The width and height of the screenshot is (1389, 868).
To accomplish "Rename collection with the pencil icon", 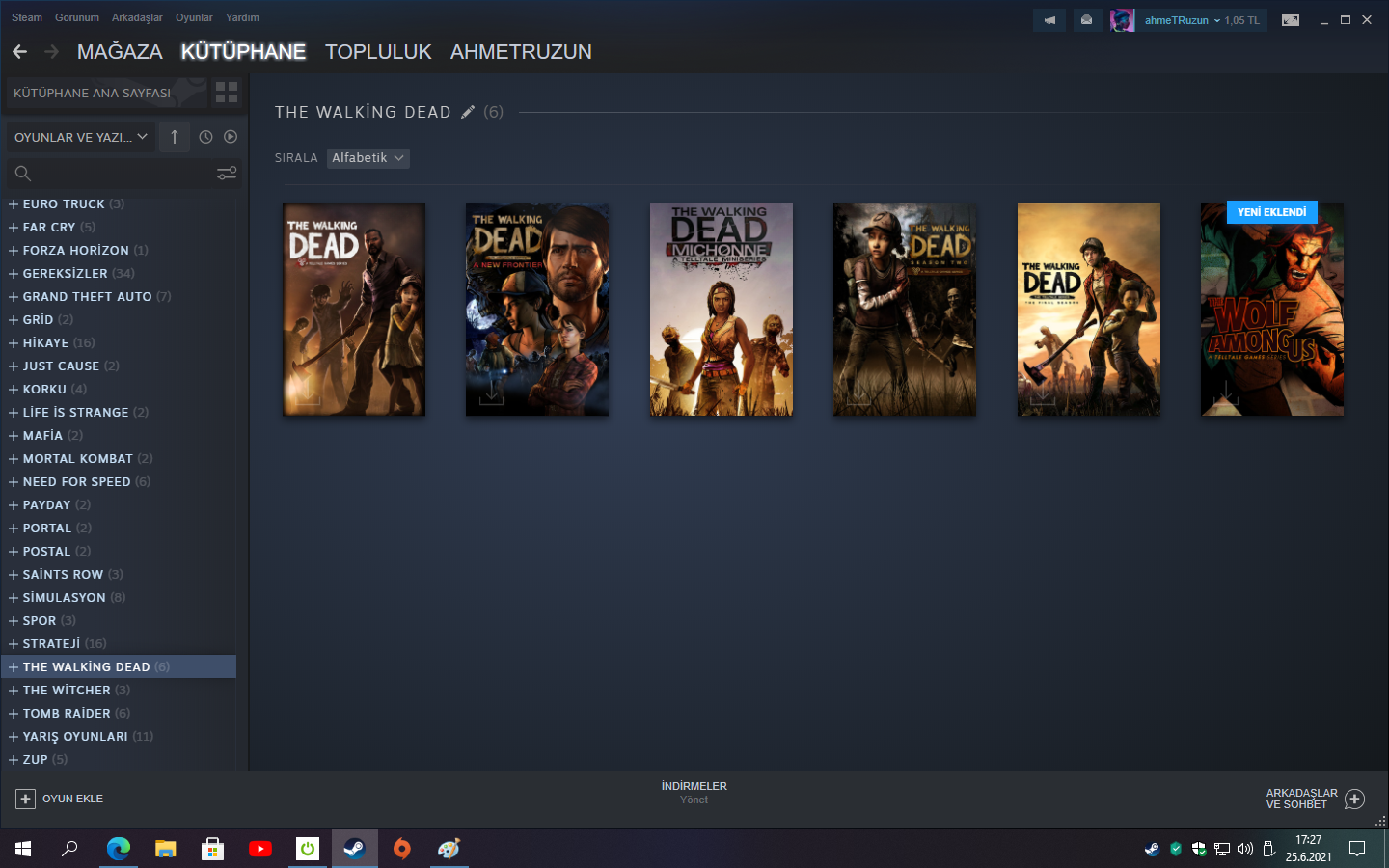I will pos(468,112).
